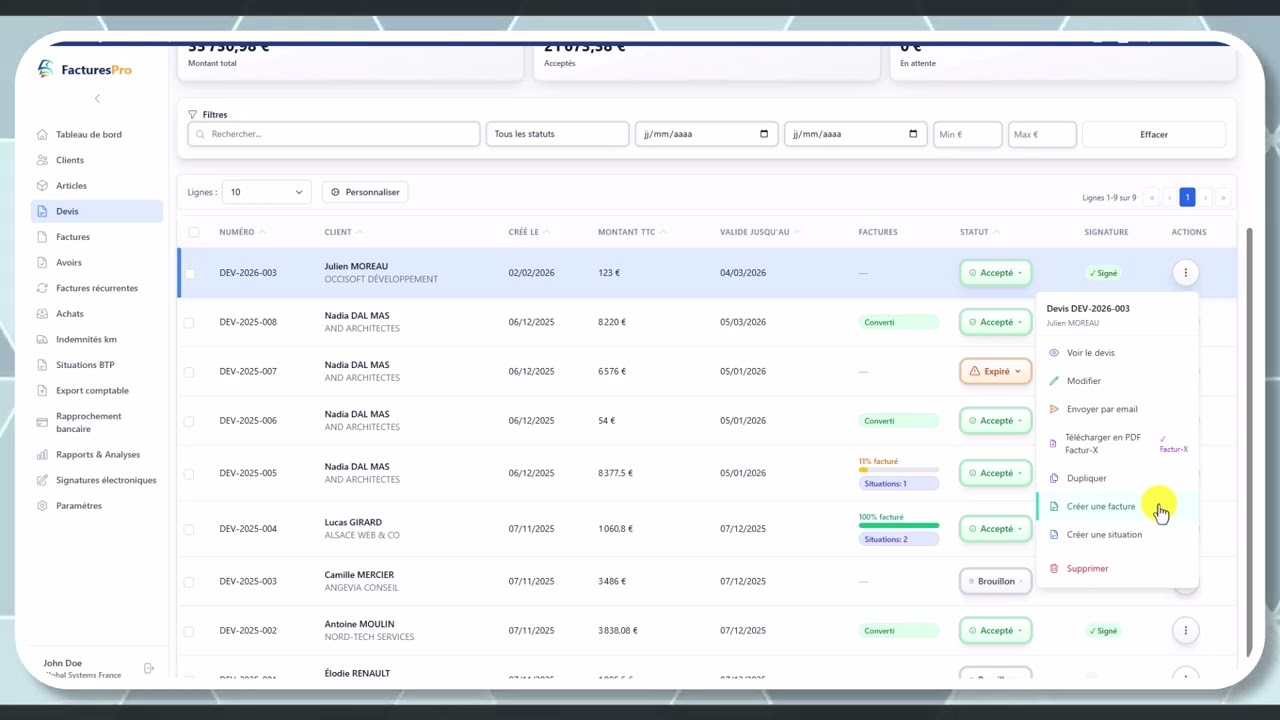Click the Max € amount field
Screen dimensions: 1280x720
[1042, 134]
